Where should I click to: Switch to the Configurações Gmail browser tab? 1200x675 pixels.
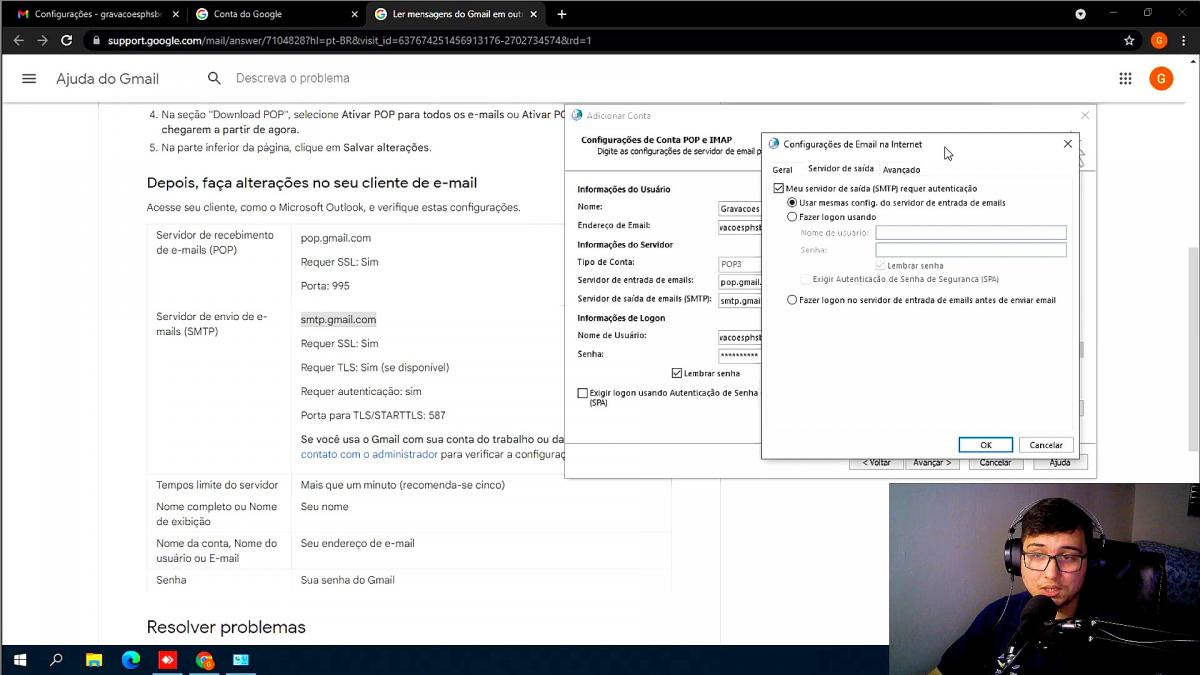pyautogui.click(x=95, y=14)
